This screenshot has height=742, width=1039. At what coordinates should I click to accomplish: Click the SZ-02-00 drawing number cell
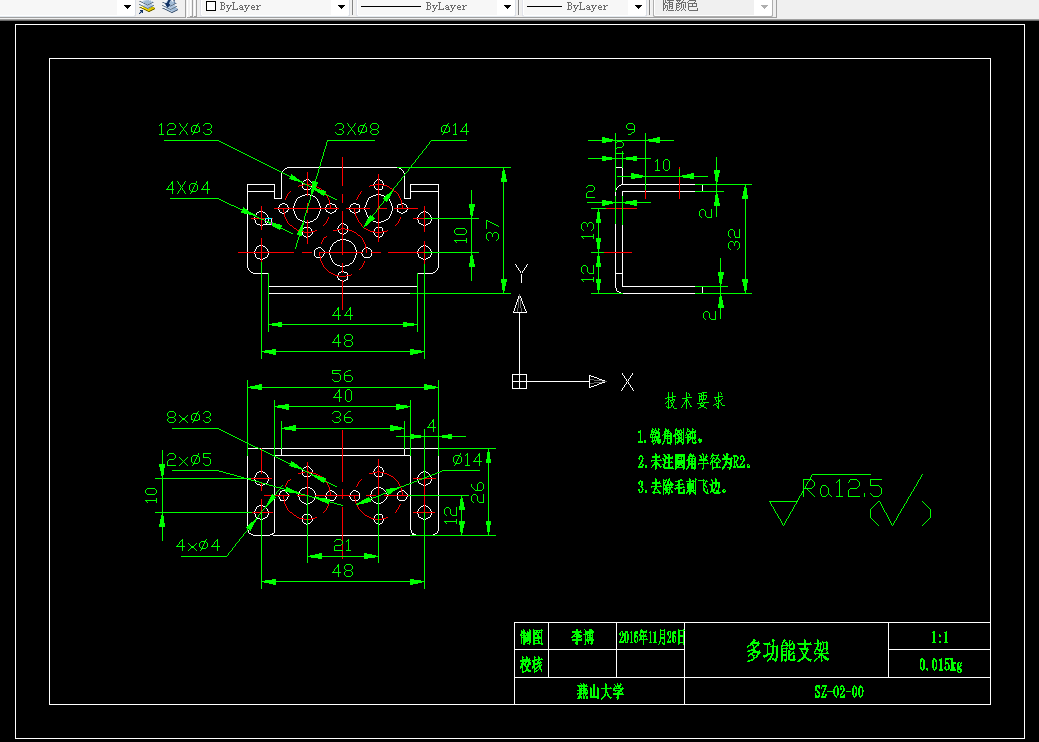pyautogui.click(x=838, y=691)
